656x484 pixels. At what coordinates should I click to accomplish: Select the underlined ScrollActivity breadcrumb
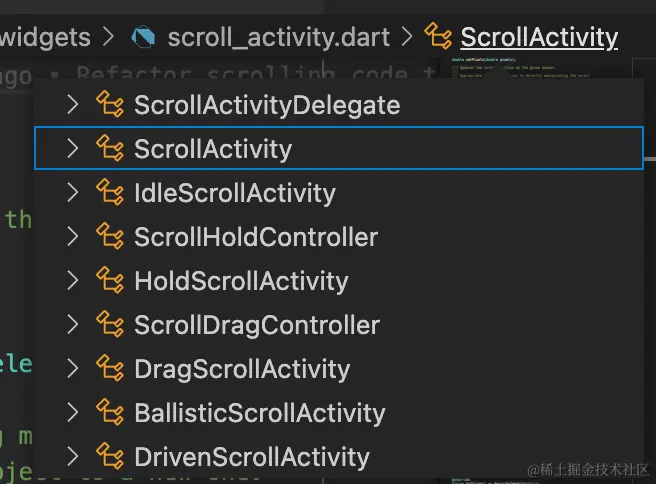(x=539, y=37)
